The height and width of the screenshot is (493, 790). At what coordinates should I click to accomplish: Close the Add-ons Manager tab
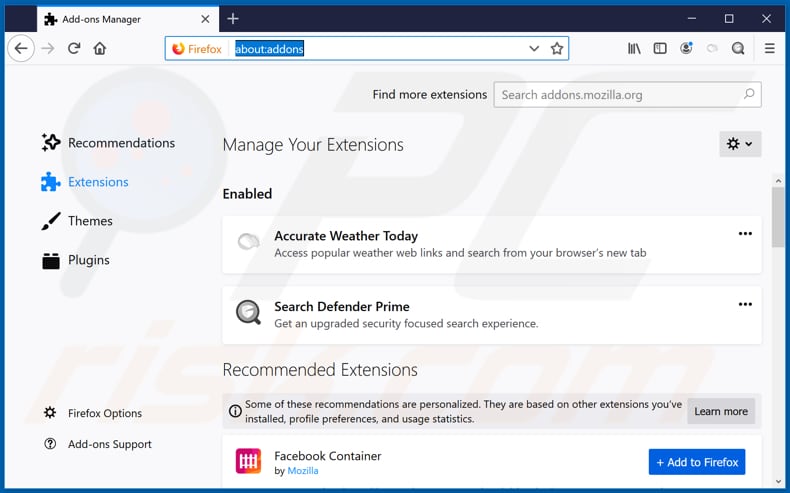click(x=205, y=19)
